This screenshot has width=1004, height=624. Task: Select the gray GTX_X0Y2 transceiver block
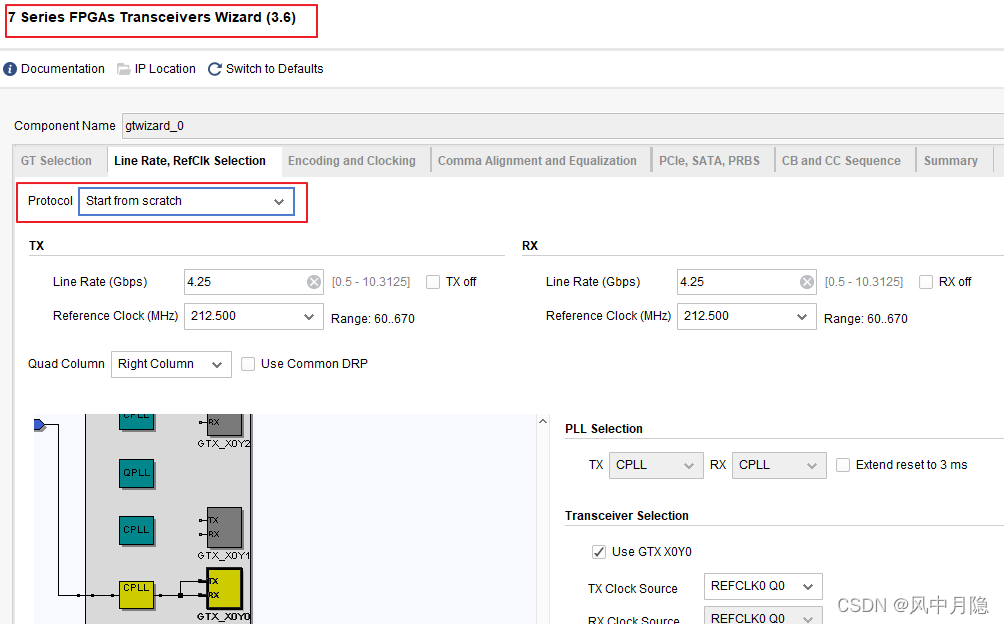coord(225,424)
